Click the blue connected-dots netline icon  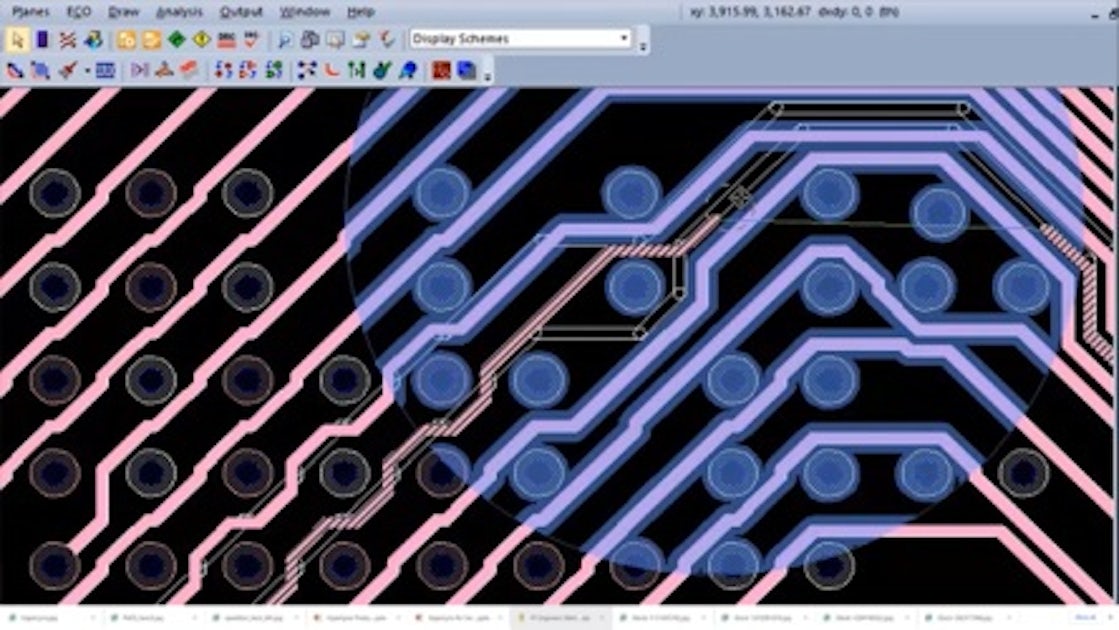click(x=307, y=70)
